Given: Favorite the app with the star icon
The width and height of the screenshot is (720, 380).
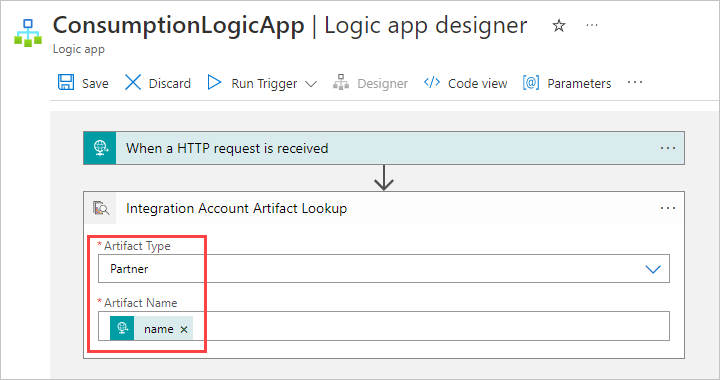Looking at the screenshot, I should click(559, 25).
